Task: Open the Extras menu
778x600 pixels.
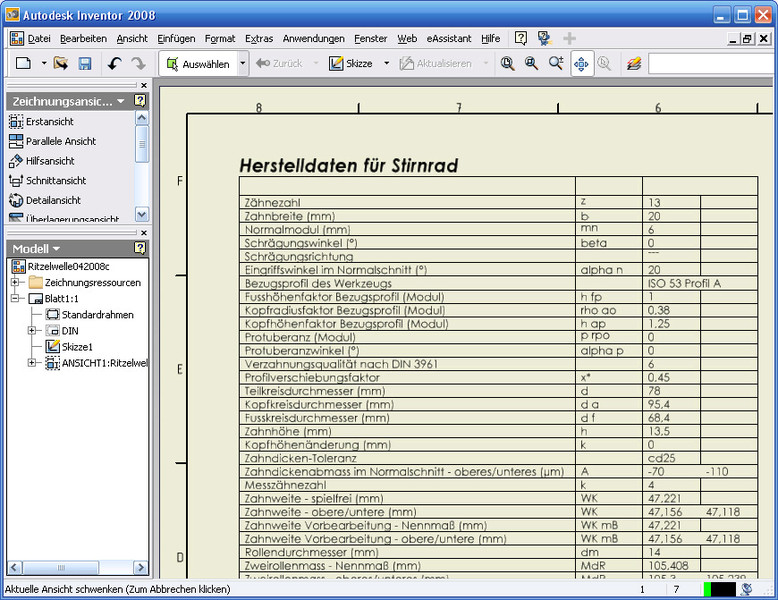Action: (258, 38)
